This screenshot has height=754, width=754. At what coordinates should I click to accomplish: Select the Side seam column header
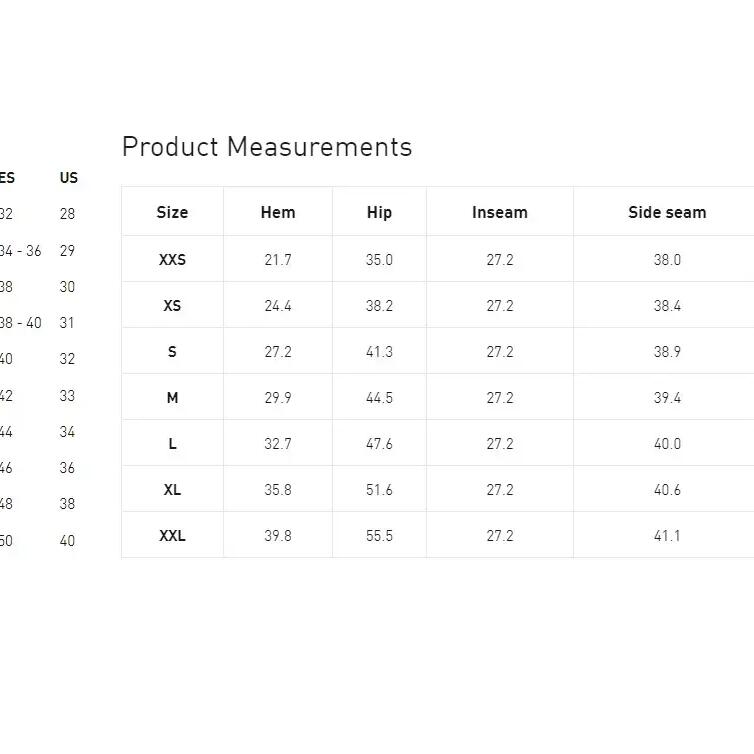click(x=667, y=212)
